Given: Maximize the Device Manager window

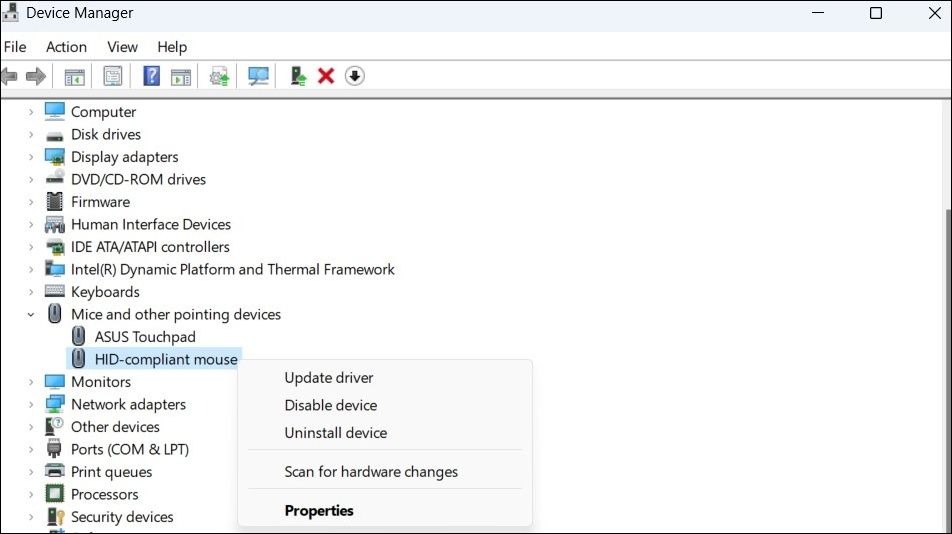Looking at the screenshot, I should 876,13.
